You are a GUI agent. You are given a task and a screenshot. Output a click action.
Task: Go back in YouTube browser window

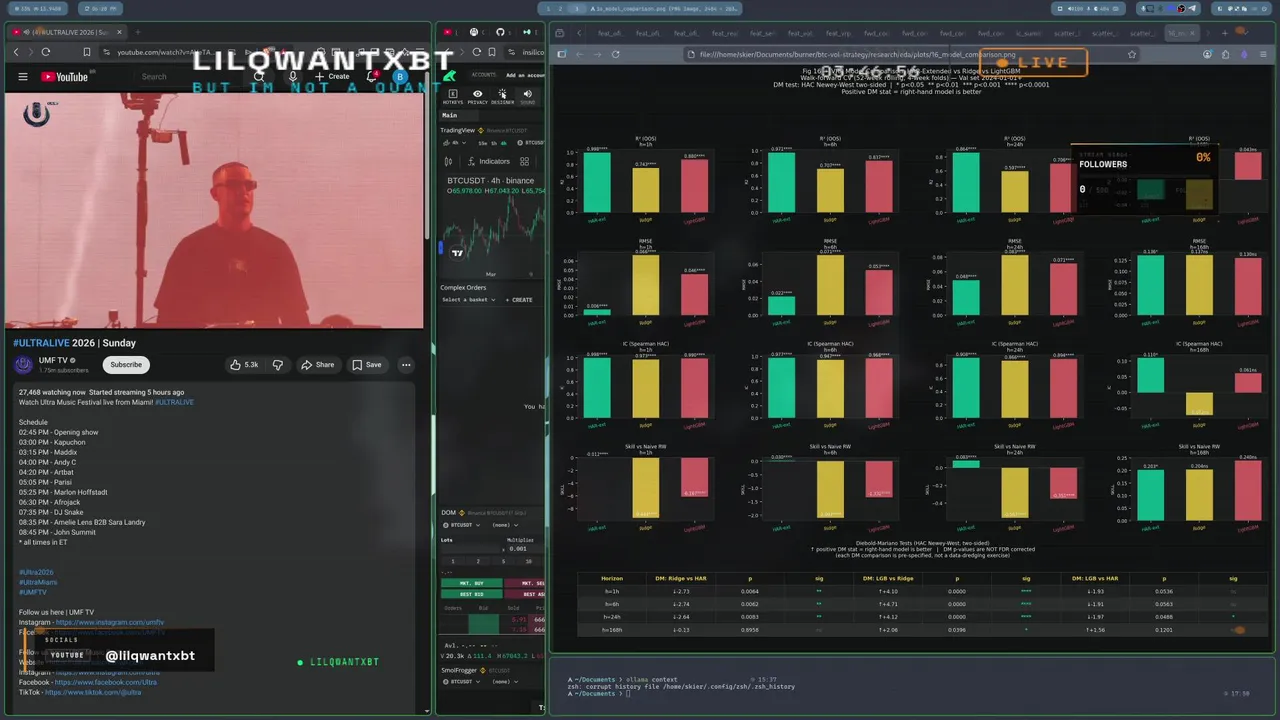coord(16,52)
